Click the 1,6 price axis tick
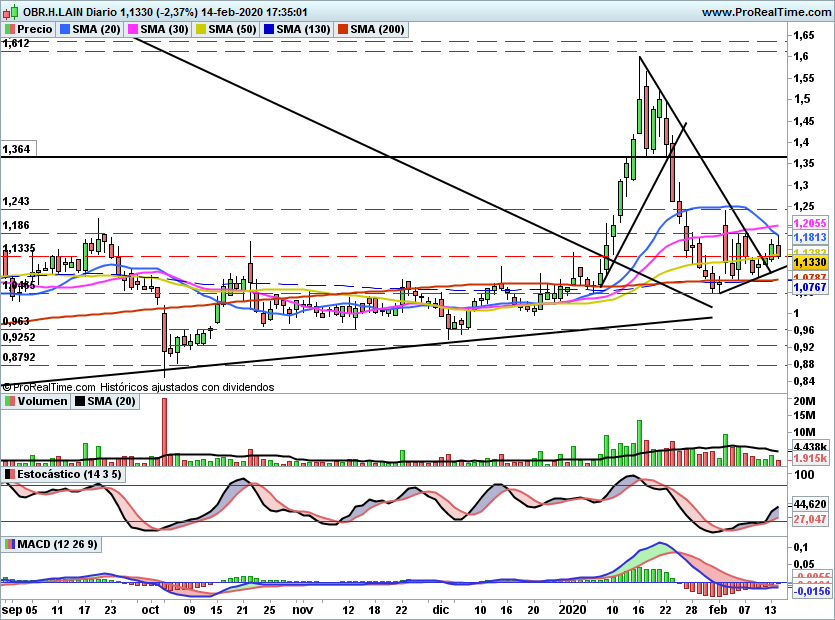This screenshot has height=620, width=835. [801, 56]
